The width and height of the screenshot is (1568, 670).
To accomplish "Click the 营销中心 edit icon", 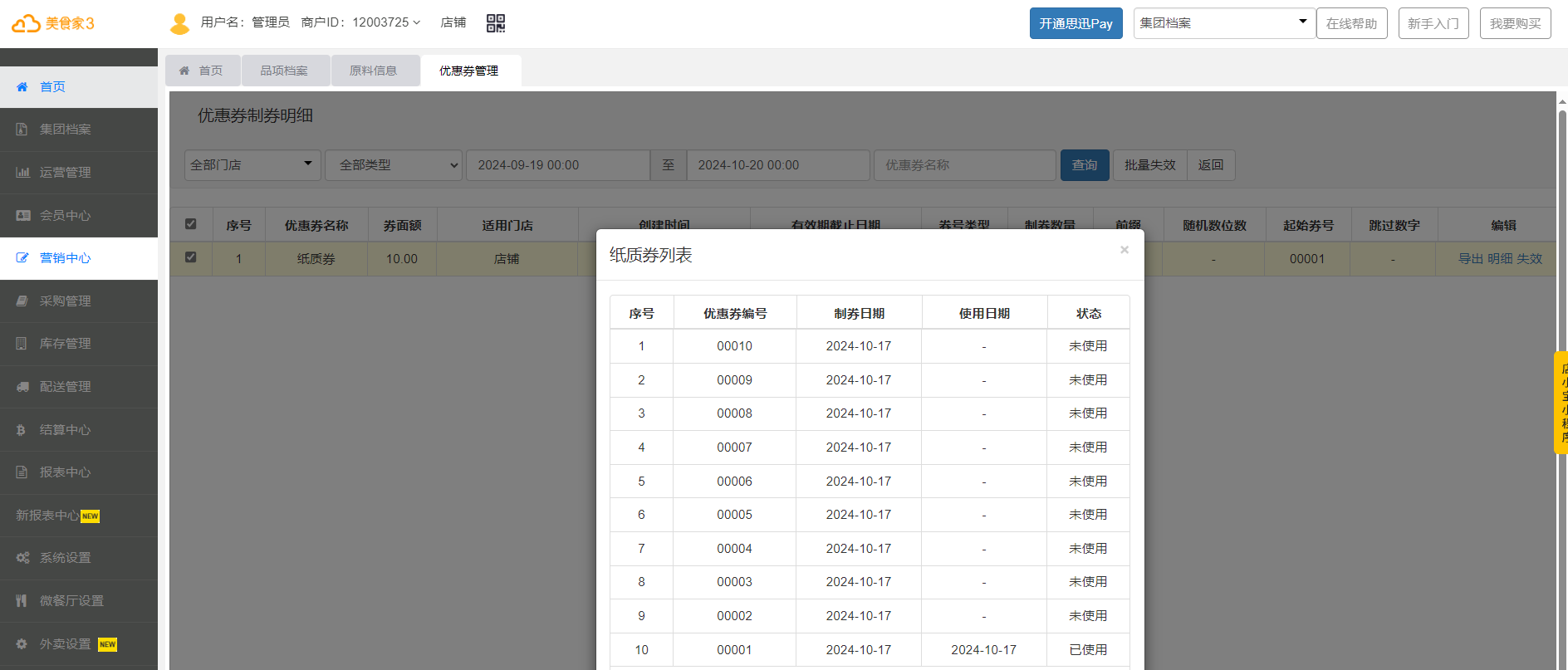I will (22, 258).
